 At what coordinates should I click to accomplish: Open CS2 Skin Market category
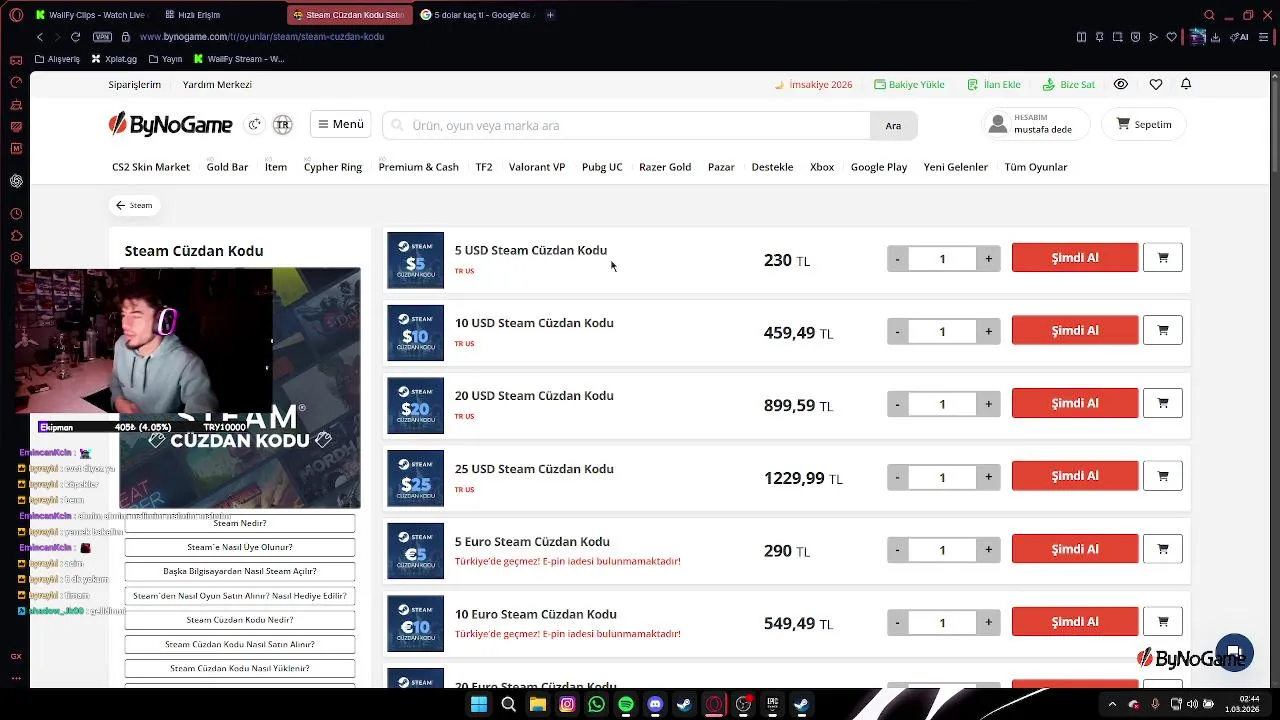point(151,167)
